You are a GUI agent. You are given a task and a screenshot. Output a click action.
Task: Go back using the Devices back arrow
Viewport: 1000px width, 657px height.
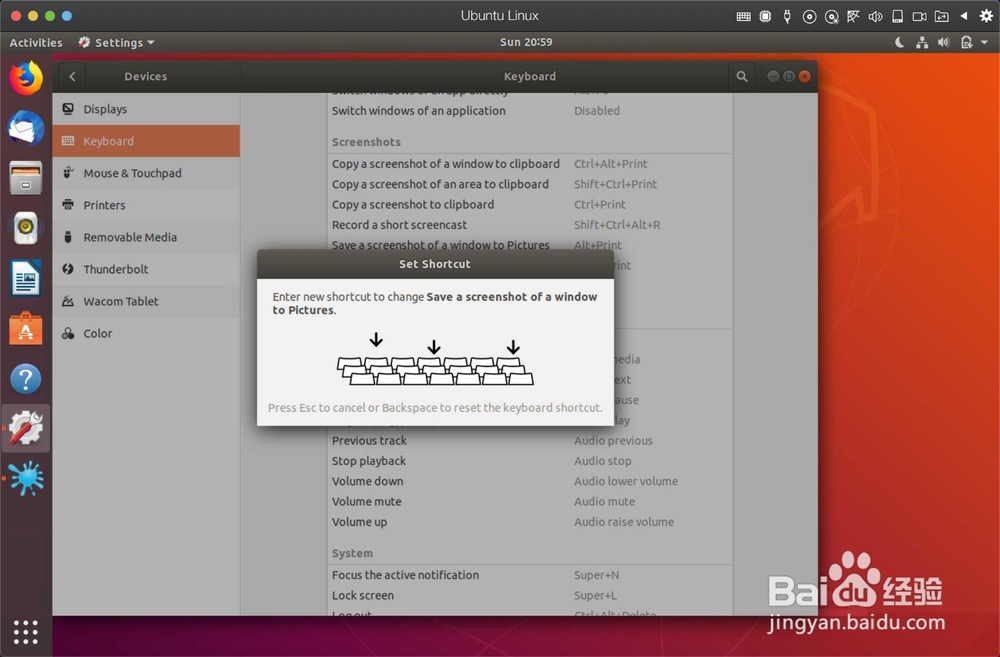click(72, 77)
